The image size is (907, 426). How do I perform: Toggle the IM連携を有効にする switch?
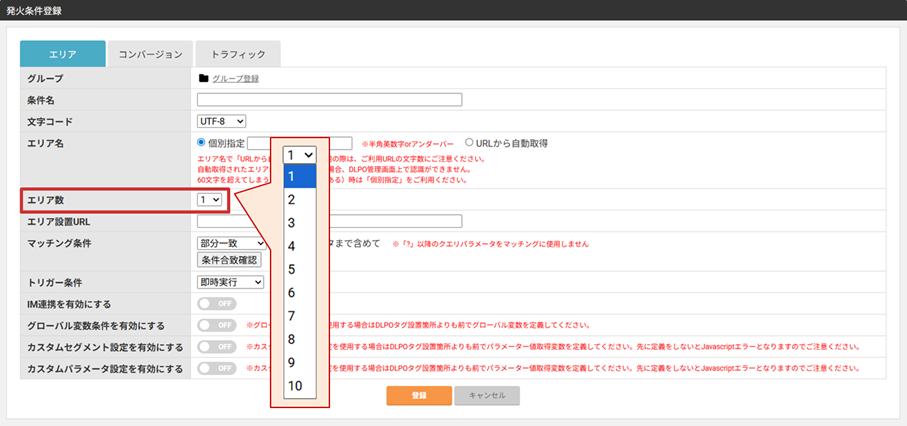coord(217,304)
